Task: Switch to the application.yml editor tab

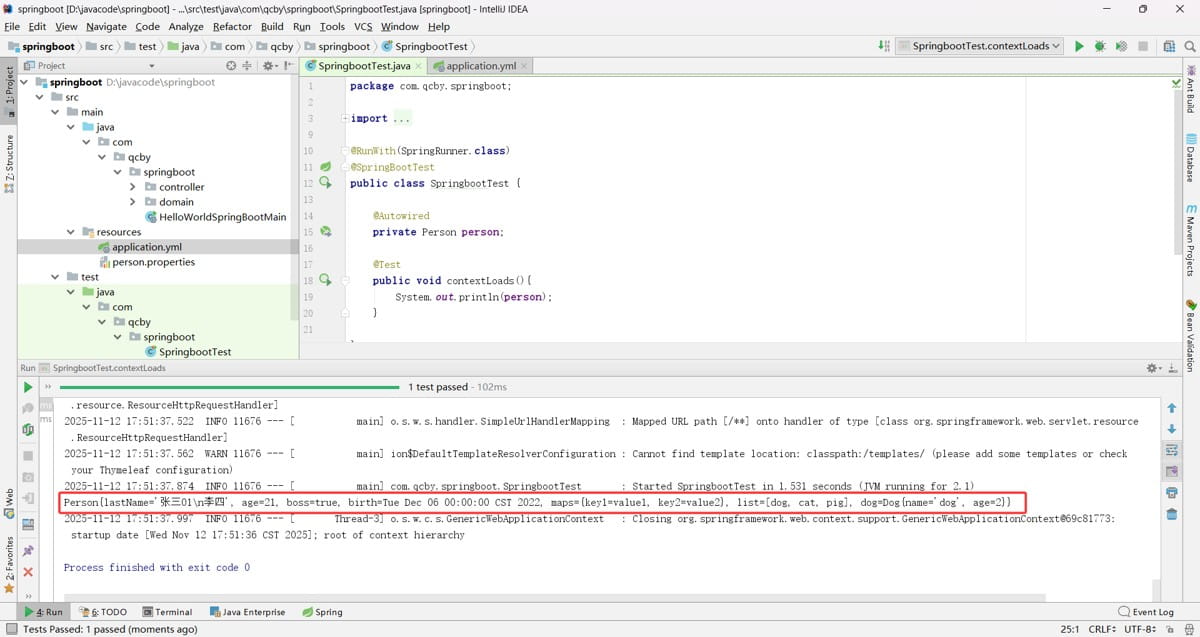Action: 480,66
